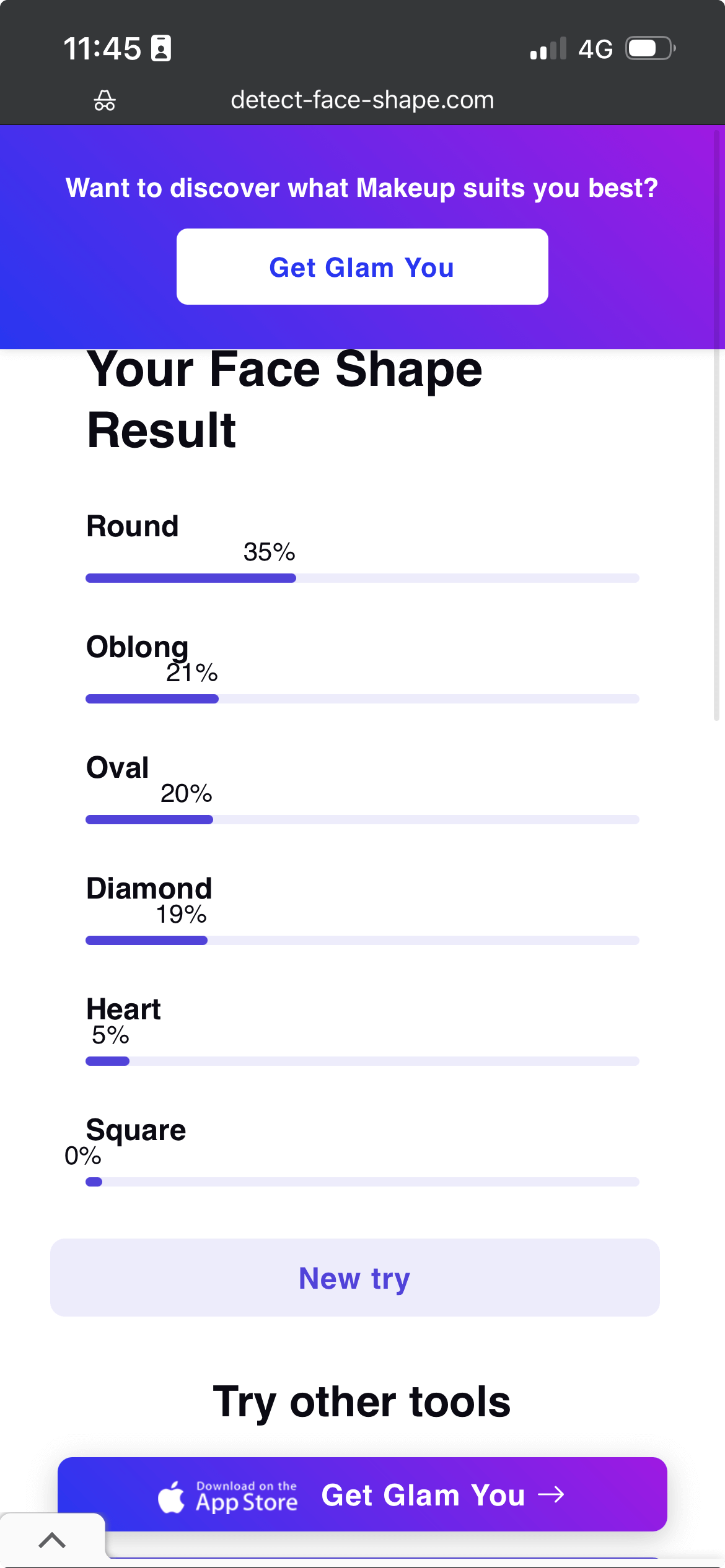This screenshot has width=725, height=1568.
Task: Tap the 4G network indicator
Action: [595, 49]
